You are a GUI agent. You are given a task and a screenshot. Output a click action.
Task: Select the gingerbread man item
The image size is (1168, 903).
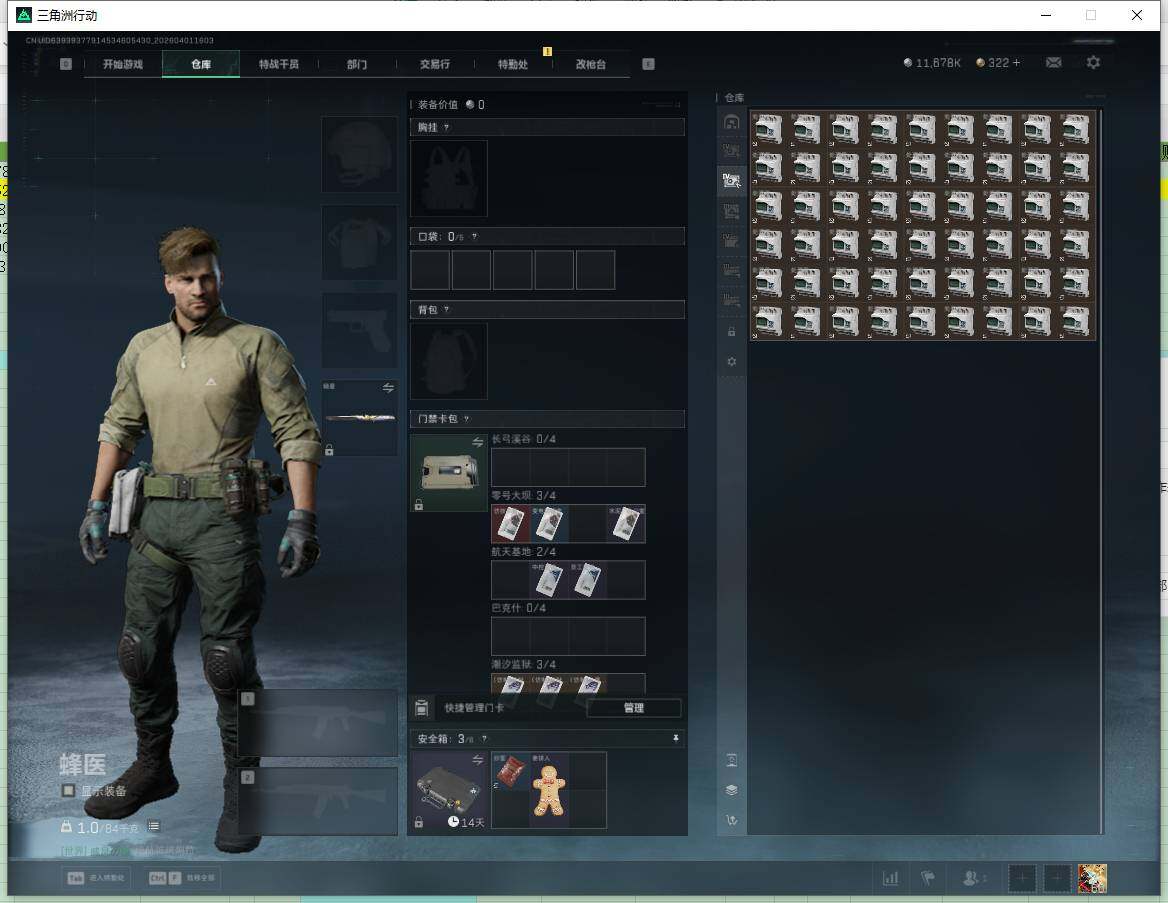click(549, 790)
